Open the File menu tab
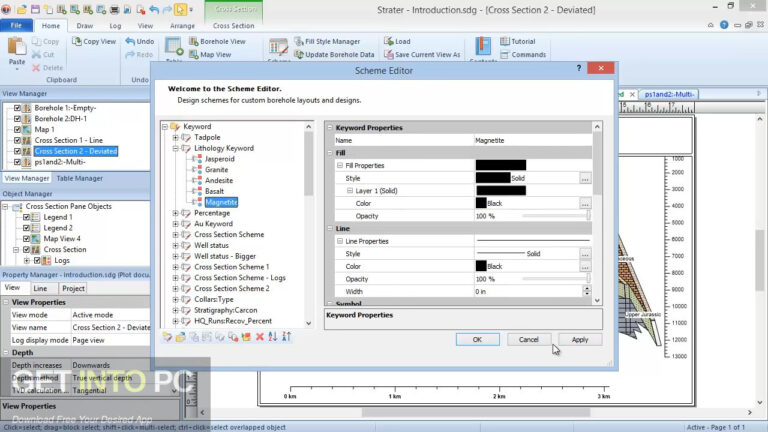The height and width of the screenshot is (432, 768). click(16, 25)
